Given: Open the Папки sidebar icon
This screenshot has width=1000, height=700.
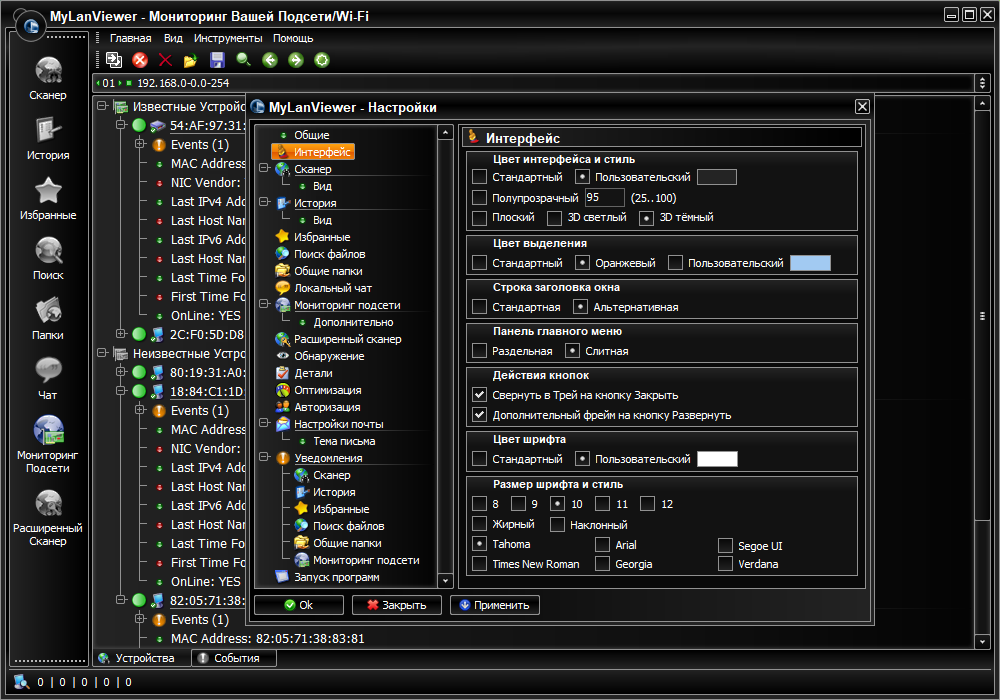Looking at the screenshot, I should [x=48, y=318].
